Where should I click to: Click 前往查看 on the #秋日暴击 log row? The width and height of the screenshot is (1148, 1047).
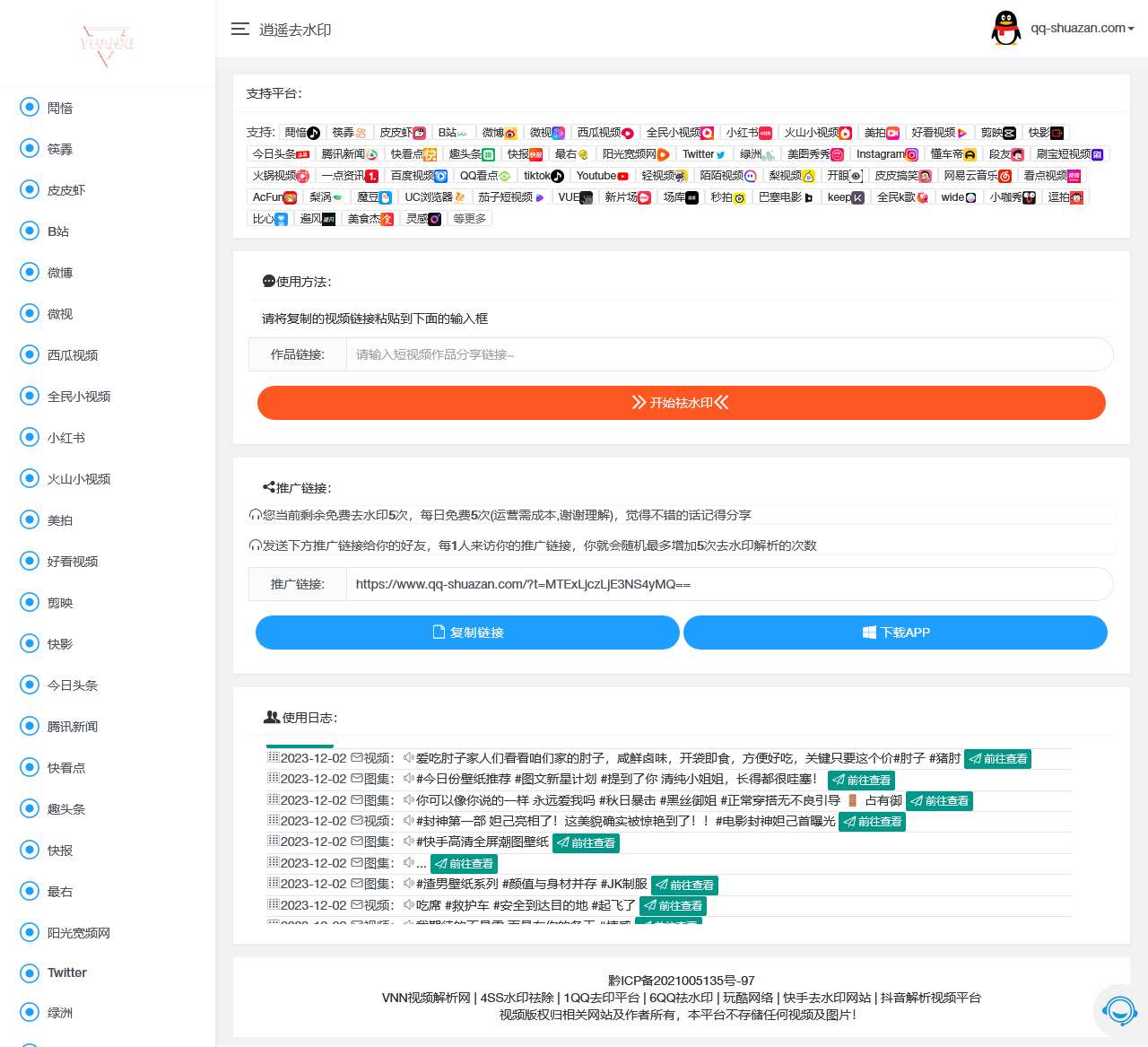(x=939, y=801)
